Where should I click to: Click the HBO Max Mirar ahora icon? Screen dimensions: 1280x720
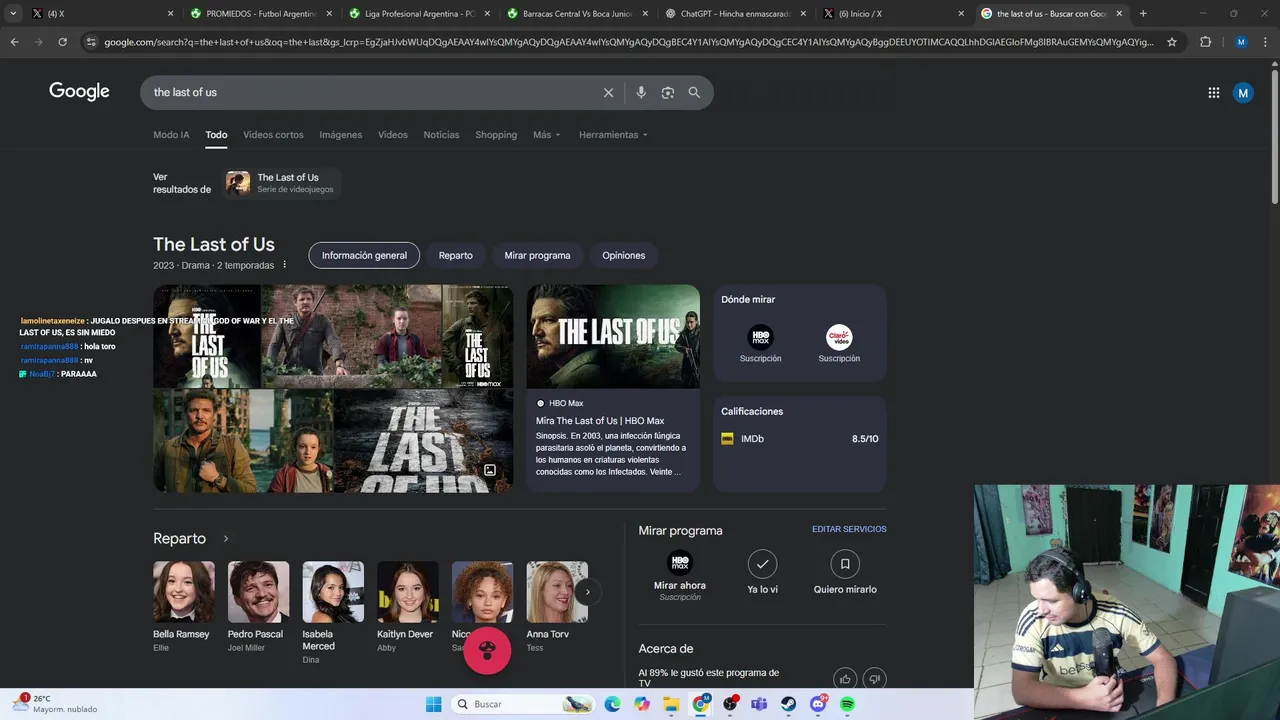click(x=680, y=563)
